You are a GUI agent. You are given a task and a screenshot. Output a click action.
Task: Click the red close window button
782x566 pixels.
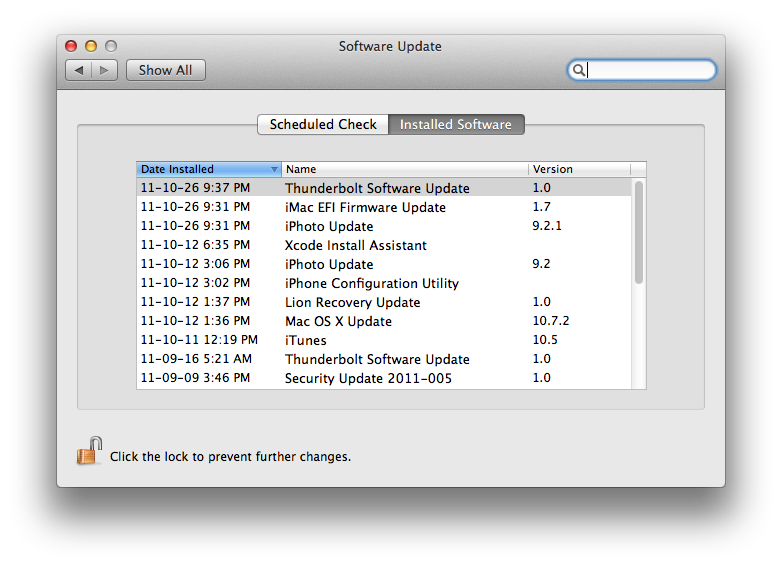coord(71,46)
